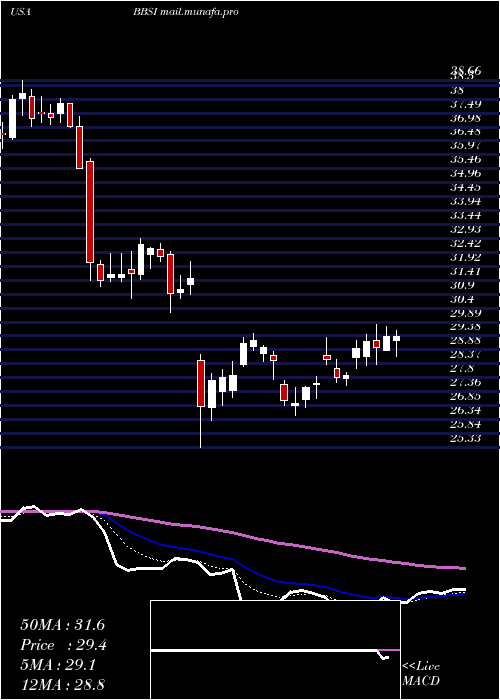Click the 32.93 price label
Screen dimensions: 500x700
click(x=466, y=229)
